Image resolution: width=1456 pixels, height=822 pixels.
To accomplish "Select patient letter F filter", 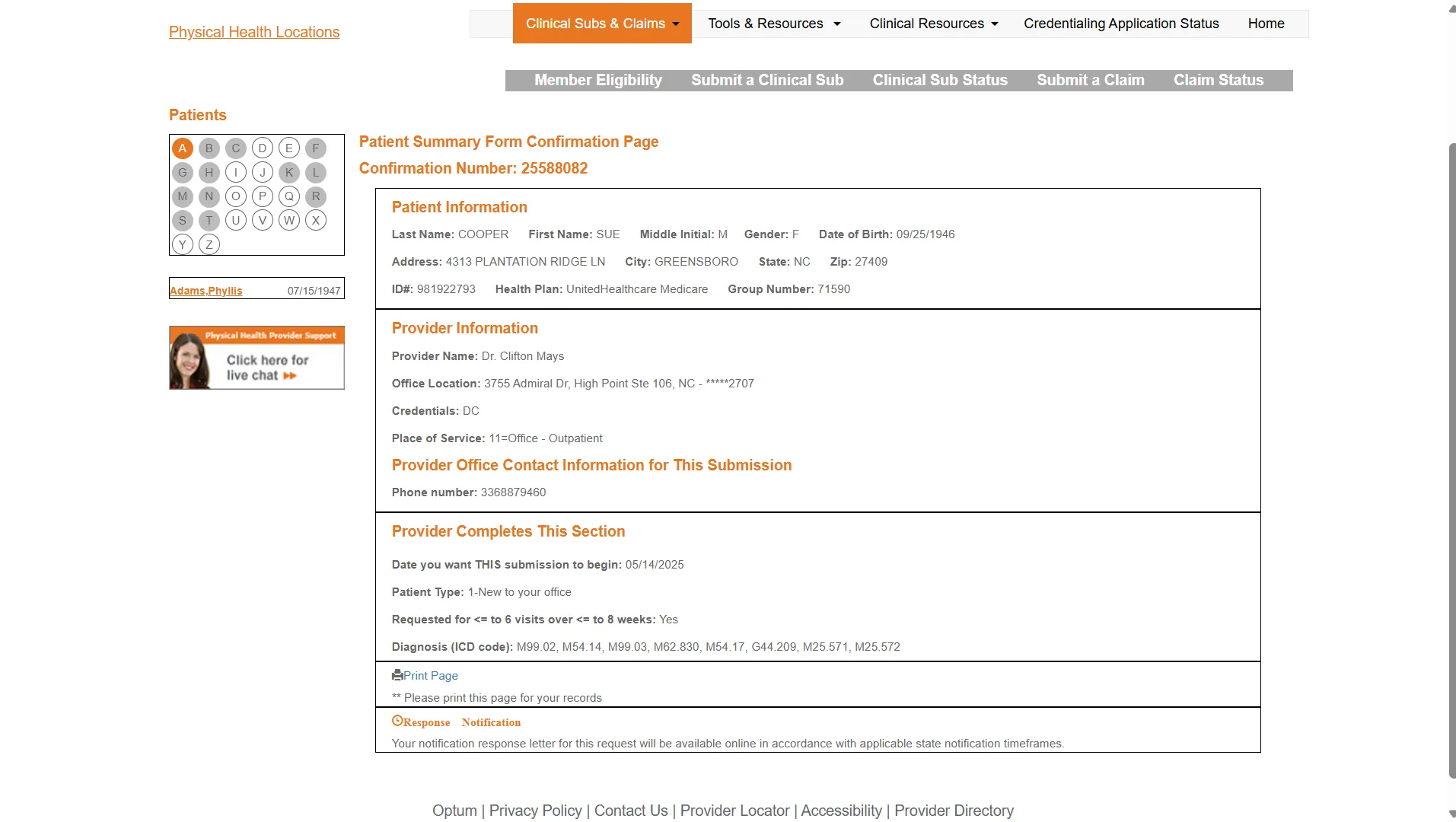I will [x=316, y=148].
